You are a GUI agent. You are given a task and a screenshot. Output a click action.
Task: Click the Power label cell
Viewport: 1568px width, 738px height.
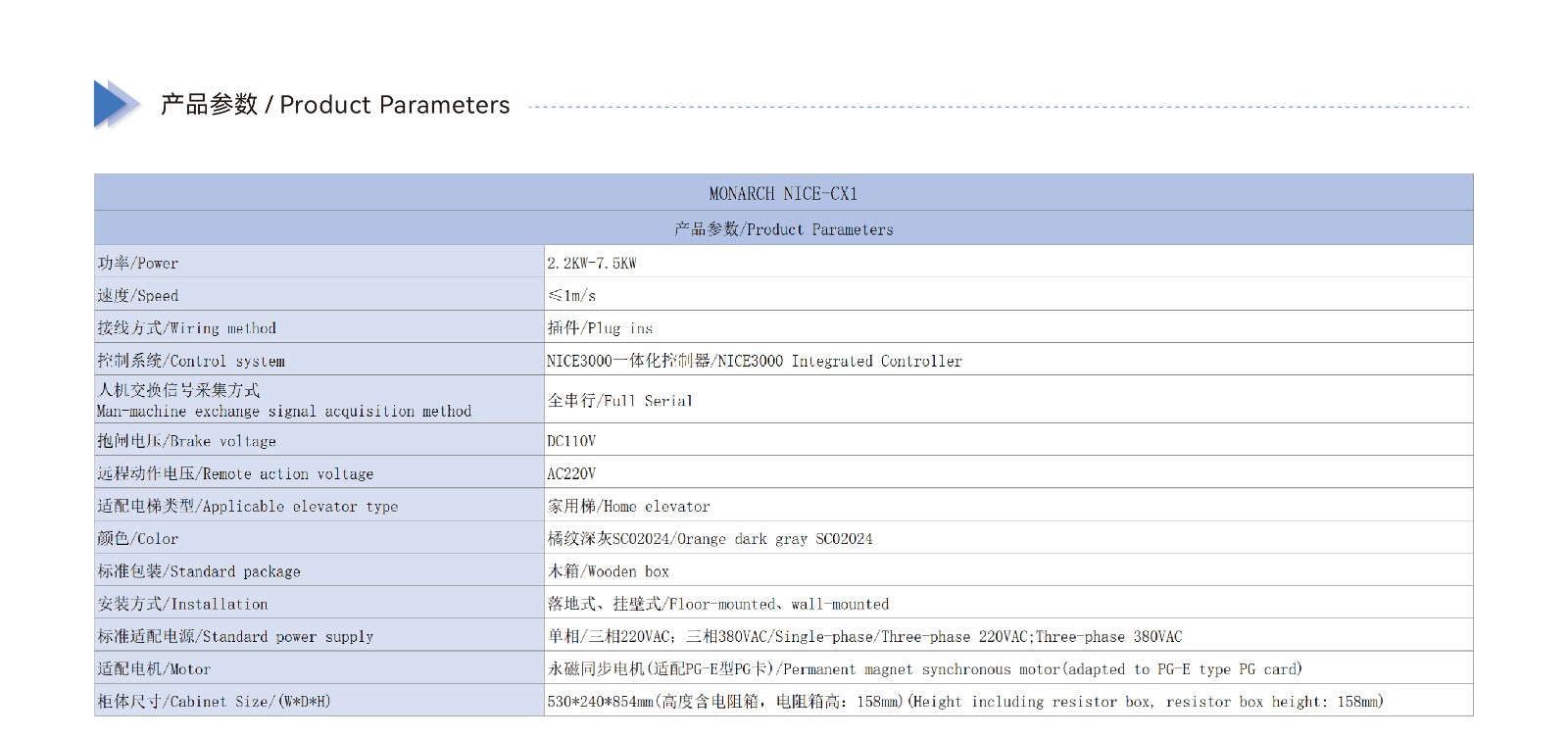138,263
